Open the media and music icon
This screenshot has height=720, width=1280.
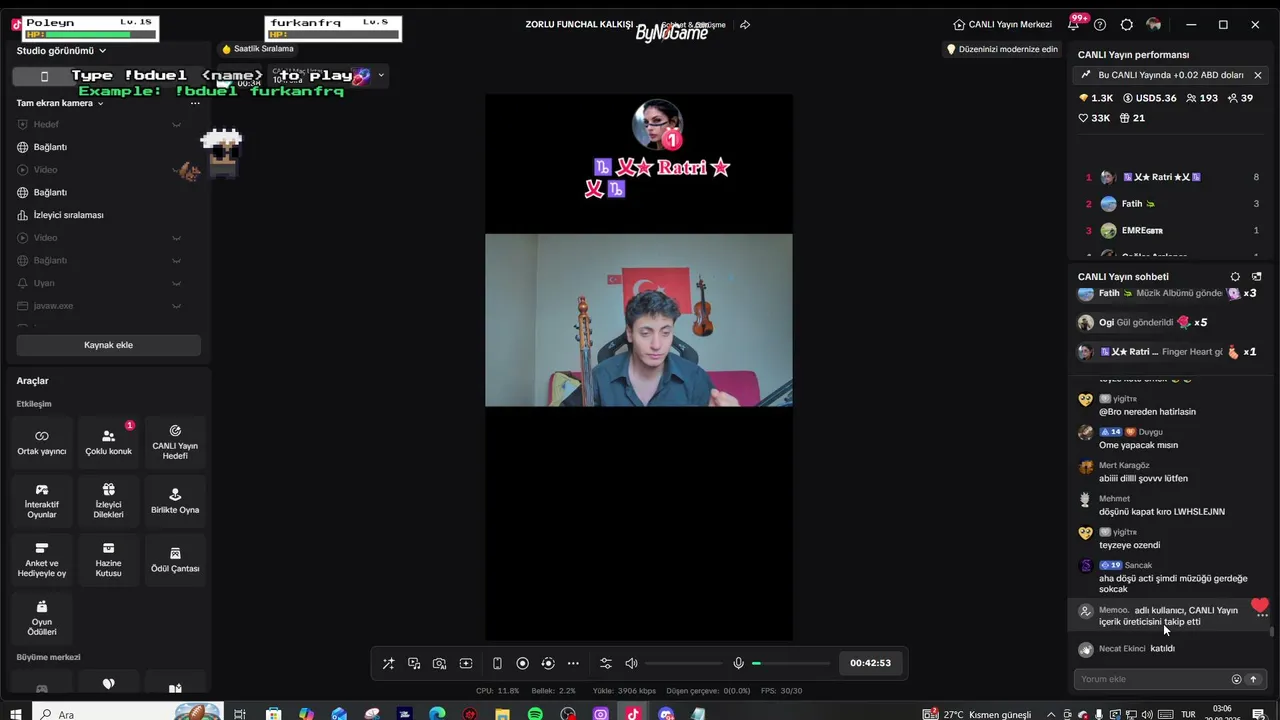414,663
